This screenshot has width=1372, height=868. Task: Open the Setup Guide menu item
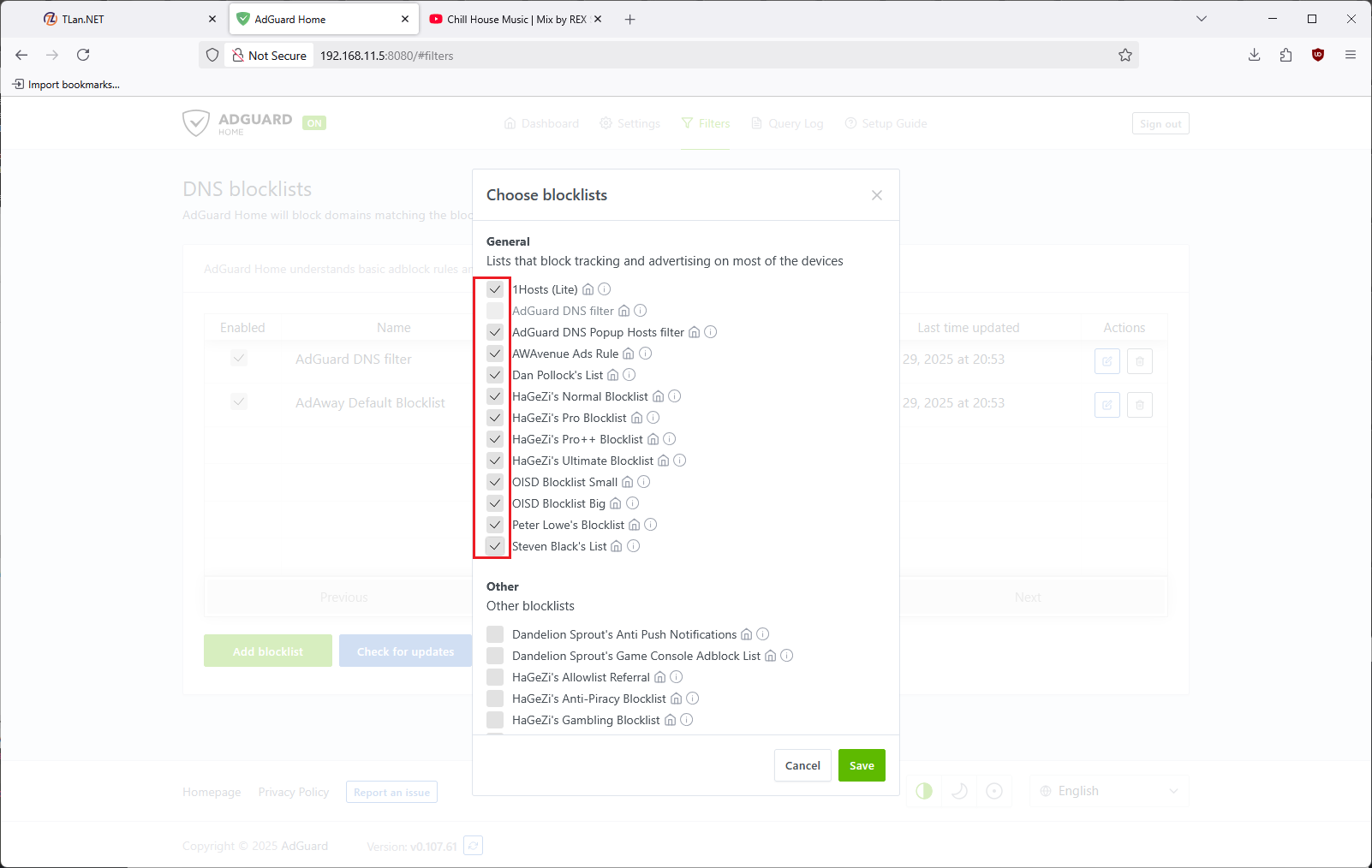886,123
